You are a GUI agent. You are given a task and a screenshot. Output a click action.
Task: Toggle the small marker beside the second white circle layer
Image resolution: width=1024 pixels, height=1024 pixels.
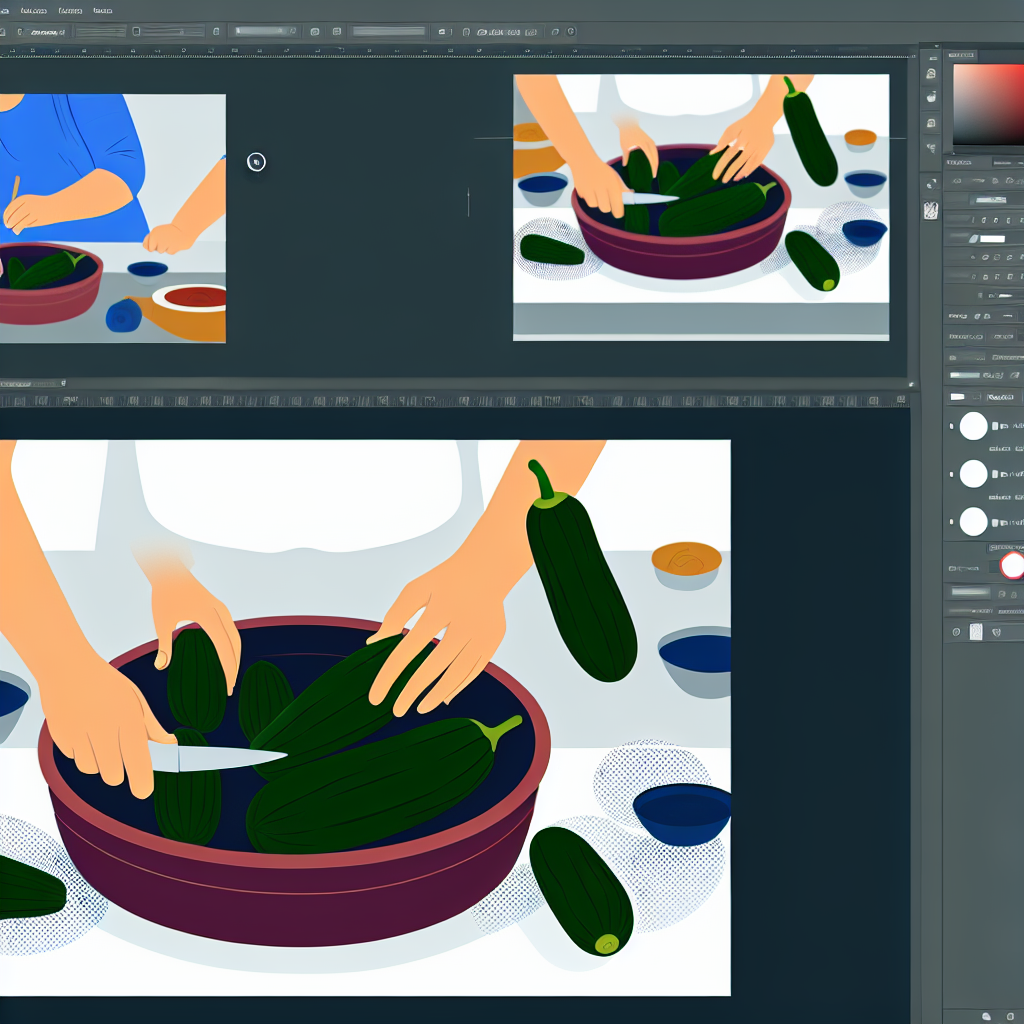(950, 474)
